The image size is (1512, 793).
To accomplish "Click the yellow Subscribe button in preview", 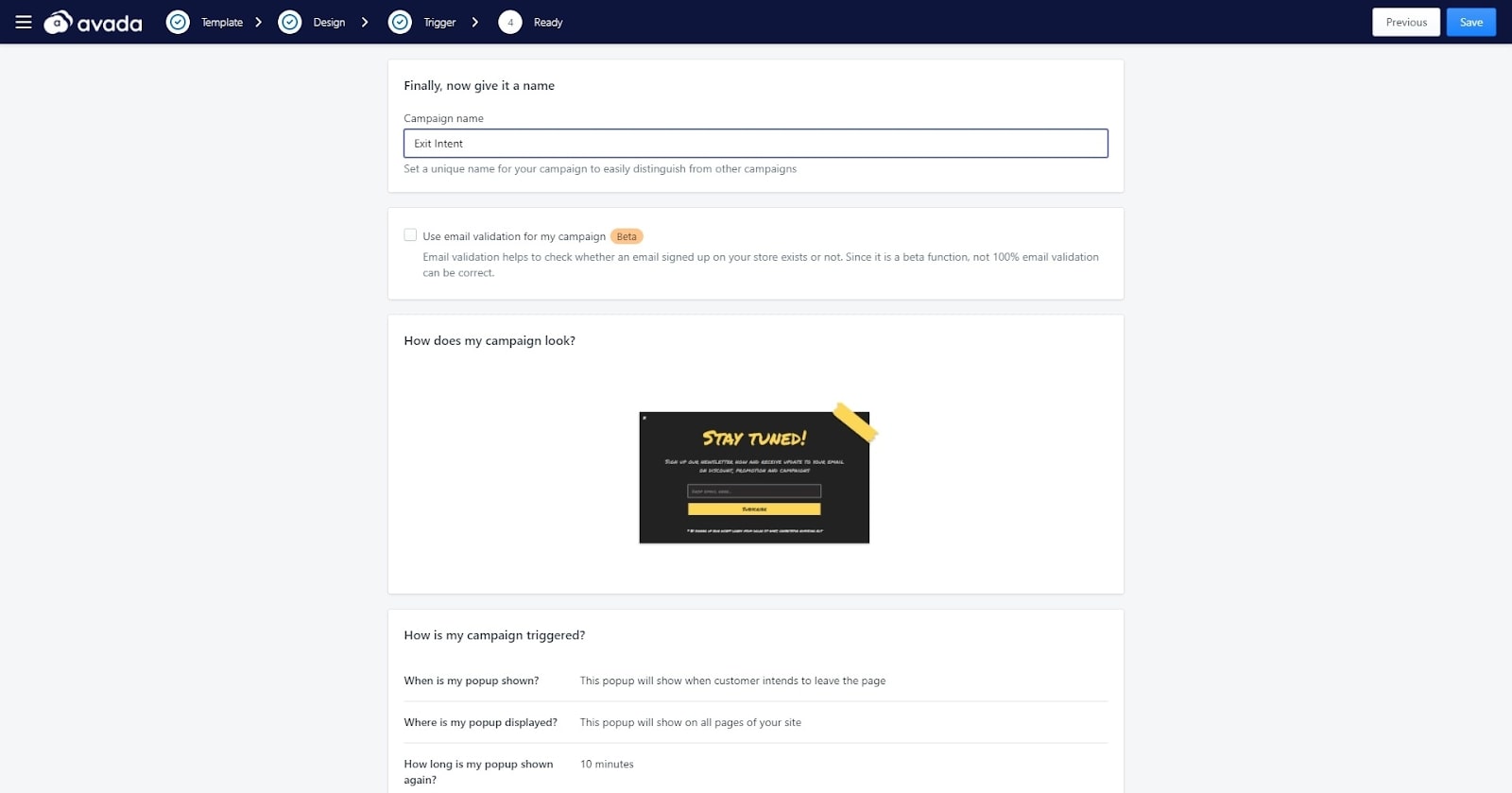I will click(754, 509).
